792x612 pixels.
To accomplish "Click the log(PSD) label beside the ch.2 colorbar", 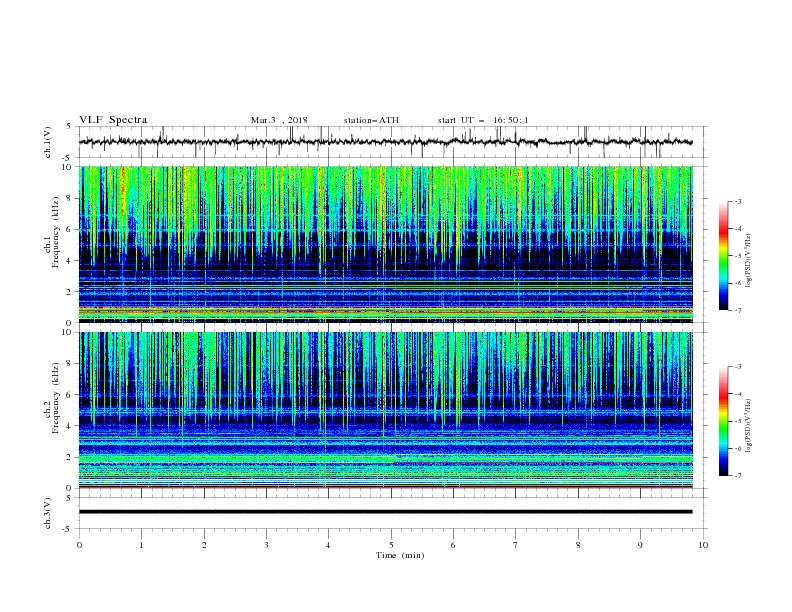I will (x=749, y=426).
